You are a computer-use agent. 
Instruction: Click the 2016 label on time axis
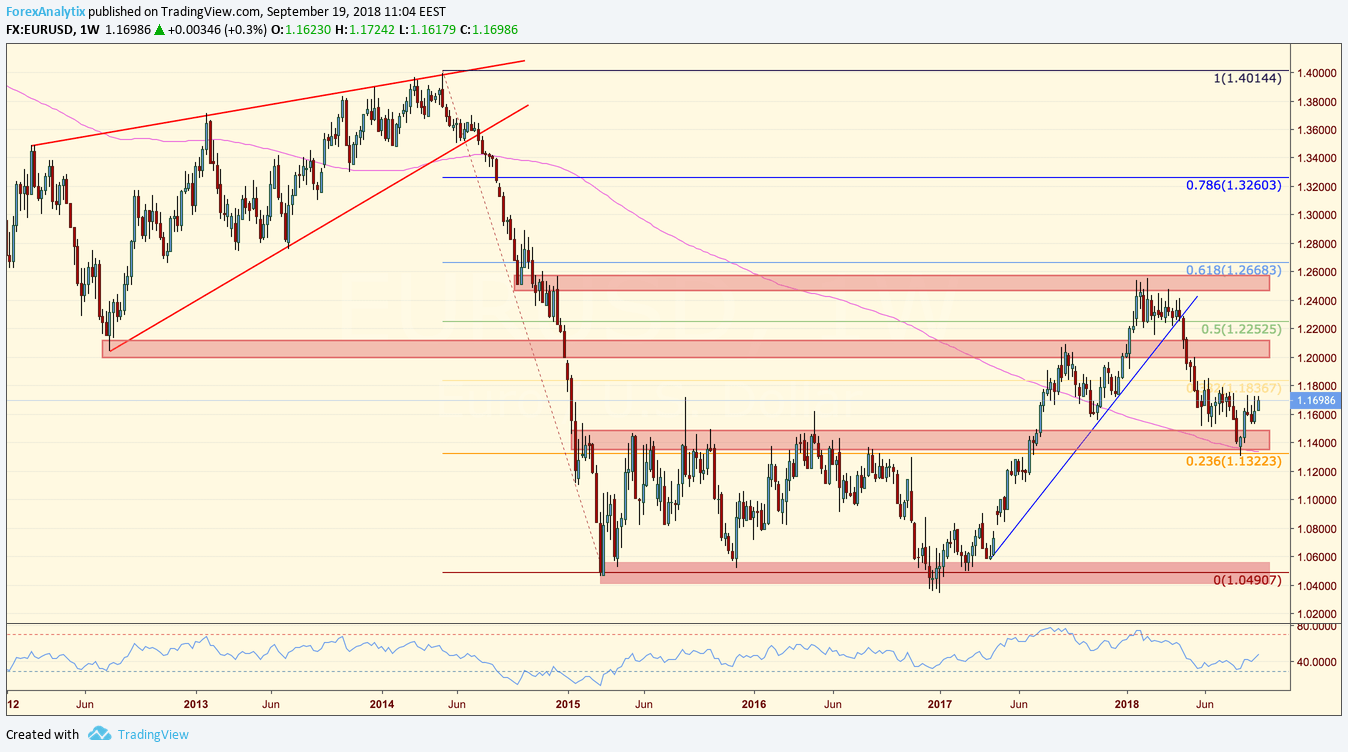[754, 703]
